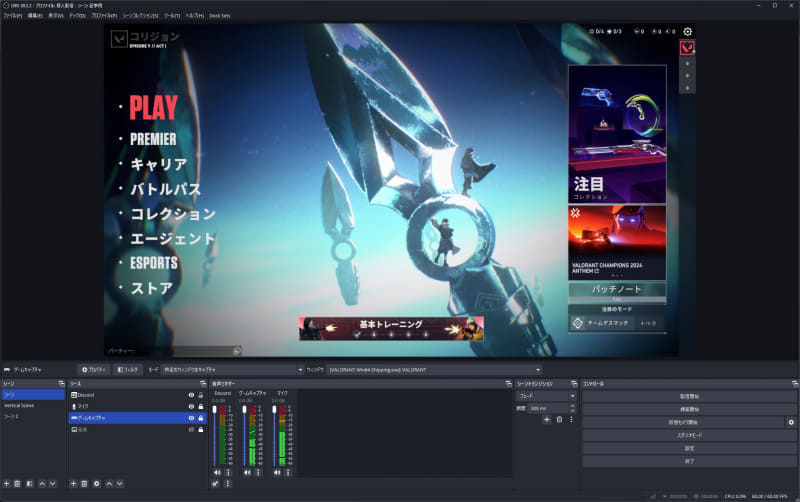Open 表示 menu
Screen dimensions: 800x502
pyautogui.click(x=56, y=16)
